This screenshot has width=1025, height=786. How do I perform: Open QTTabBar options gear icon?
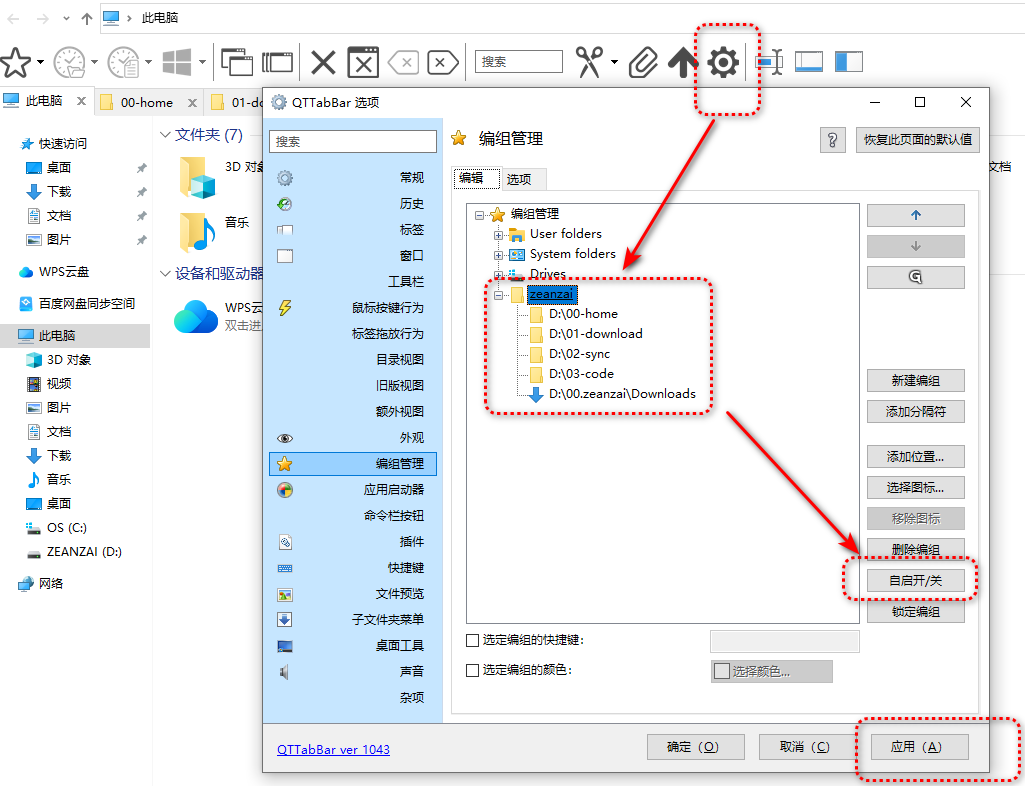pyautogui.click(x=722, y=63)
